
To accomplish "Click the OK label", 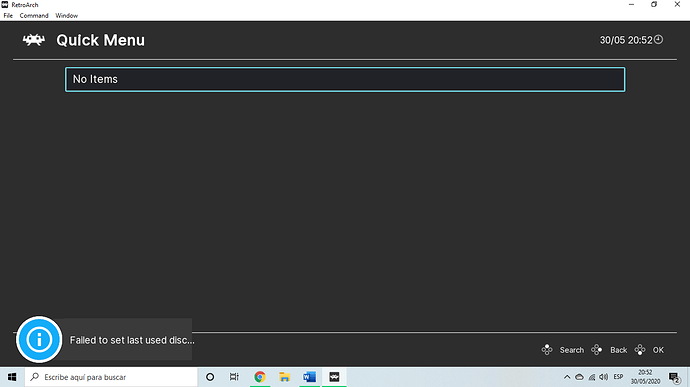I will pos(658,350).
